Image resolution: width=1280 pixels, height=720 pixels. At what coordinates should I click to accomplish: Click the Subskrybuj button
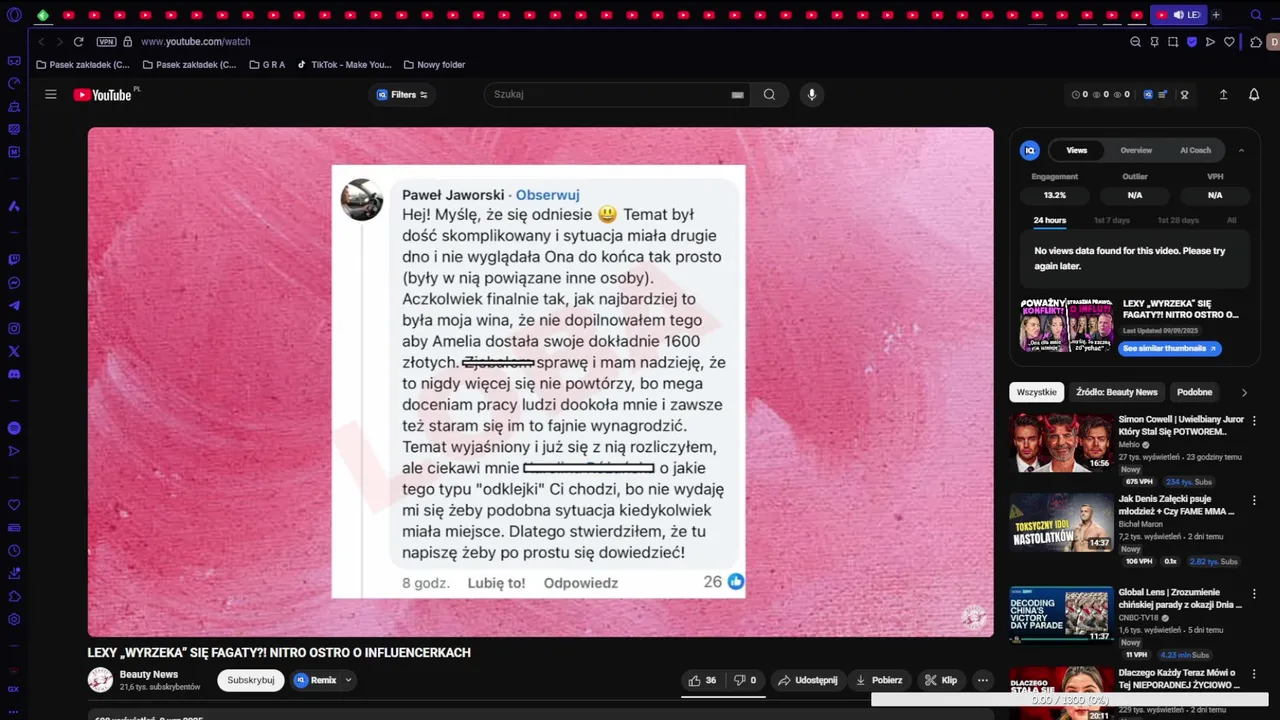[251, 680]
